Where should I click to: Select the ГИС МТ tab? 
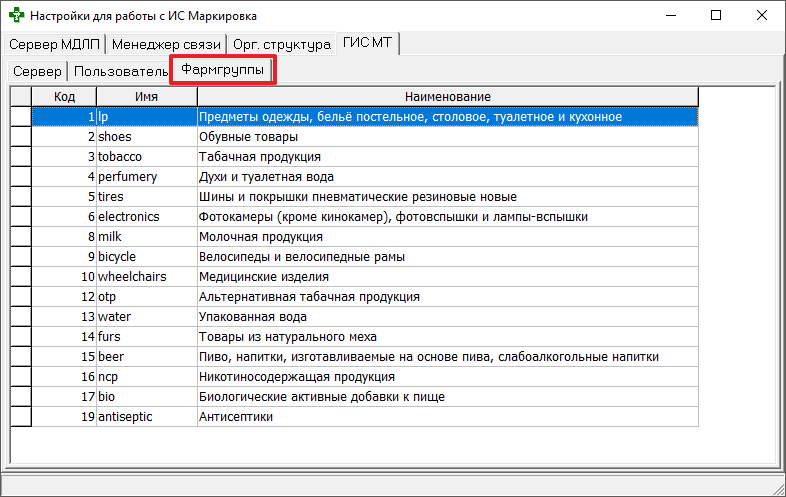[368, 44]
